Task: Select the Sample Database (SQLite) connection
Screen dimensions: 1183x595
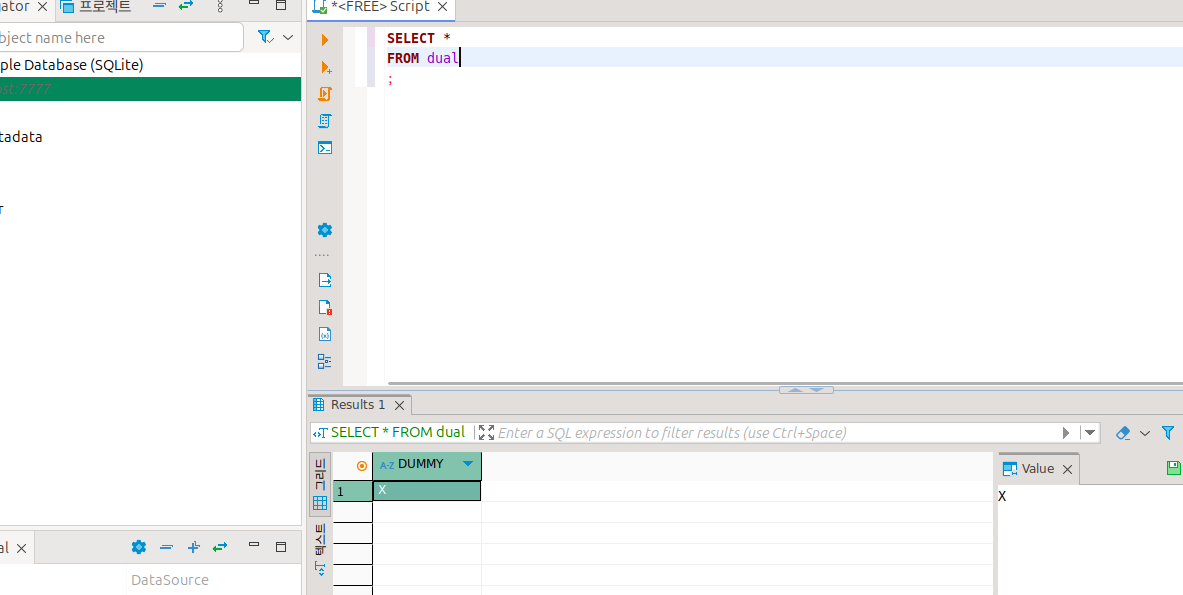Action: click(x=71, y=65)
